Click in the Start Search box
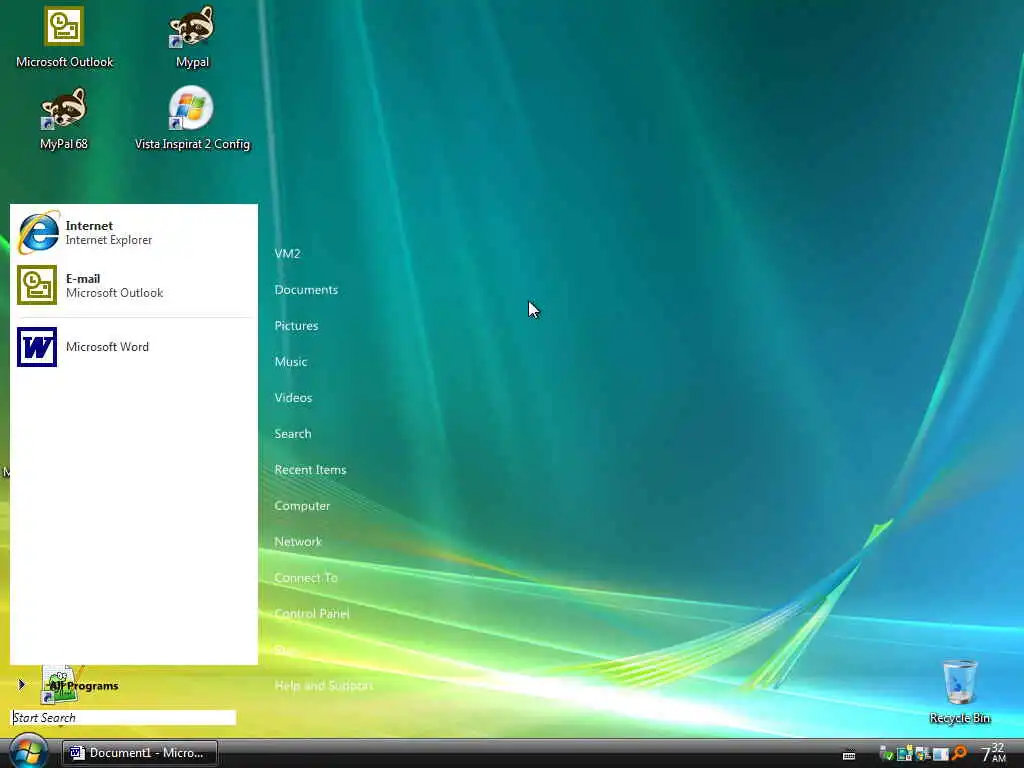Screen dimensions: 1024x768 [x=124, y=718]
